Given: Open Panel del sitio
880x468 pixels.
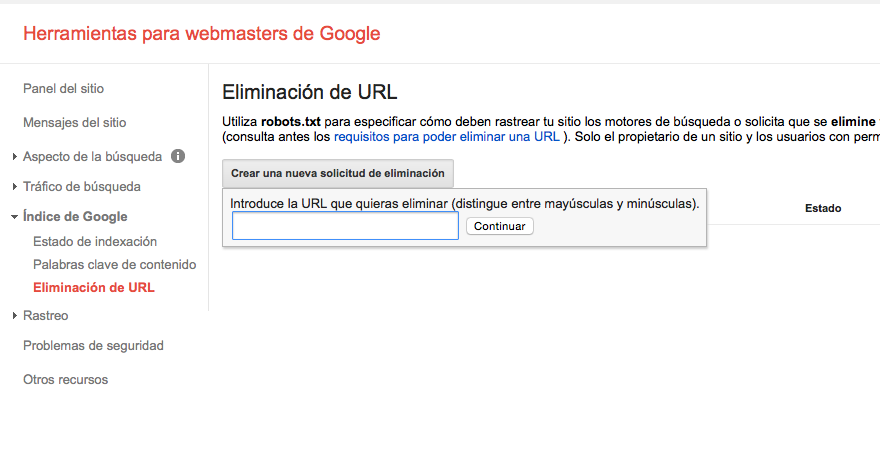Looking at the screenshot, I should pos(63,89).
